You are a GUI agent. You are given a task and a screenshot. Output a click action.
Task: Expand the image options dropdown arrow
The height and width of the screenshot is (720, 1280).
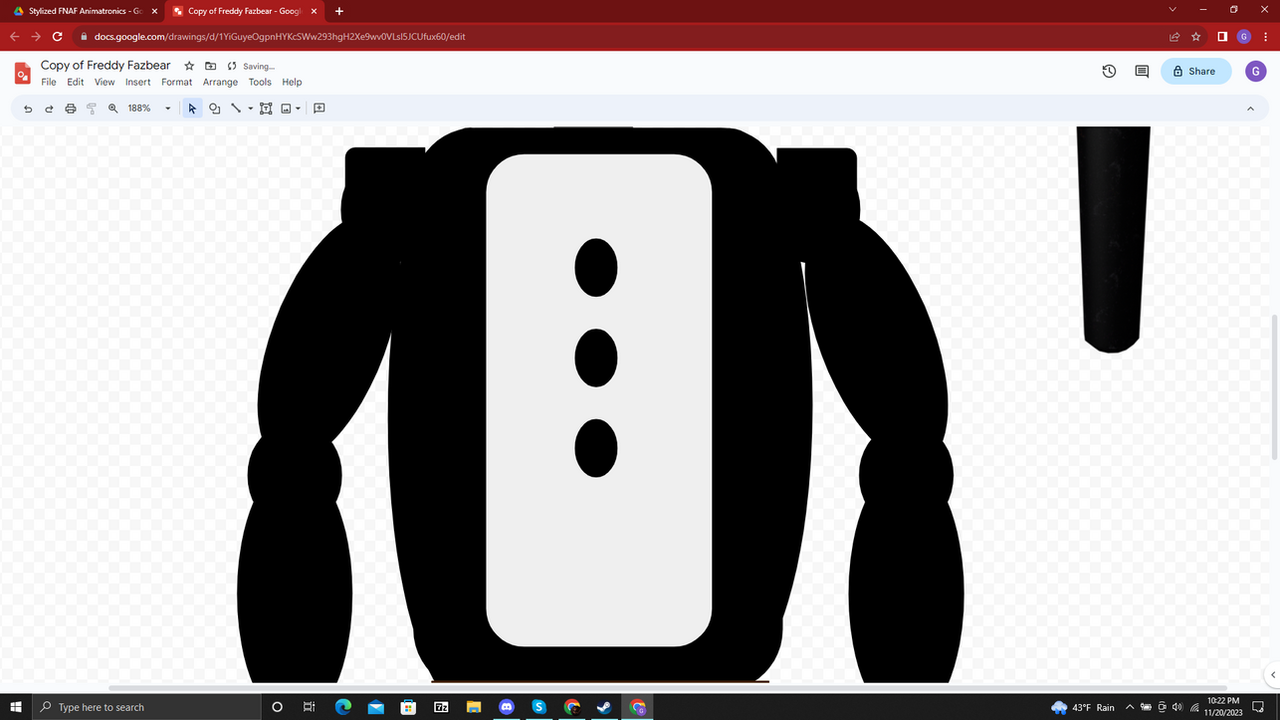point(298,108)
